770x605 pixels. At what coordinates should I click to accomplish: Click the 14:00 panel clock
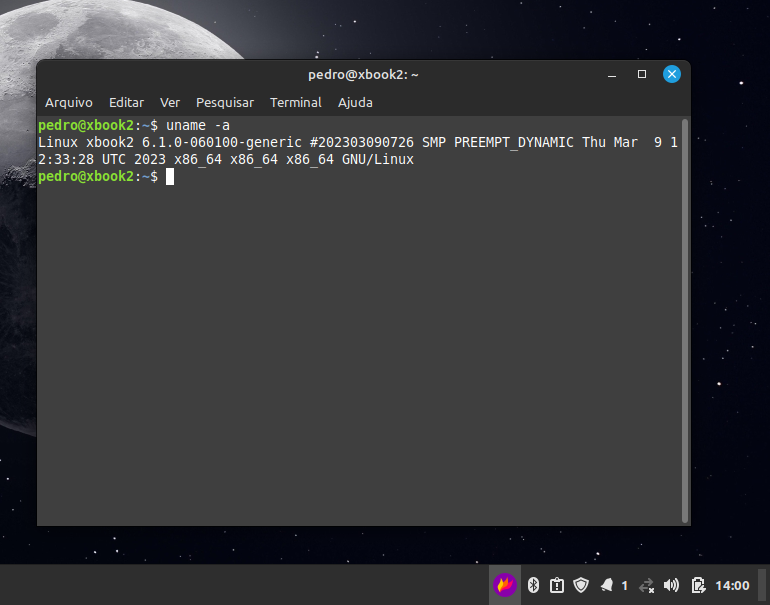pos(732,585)
